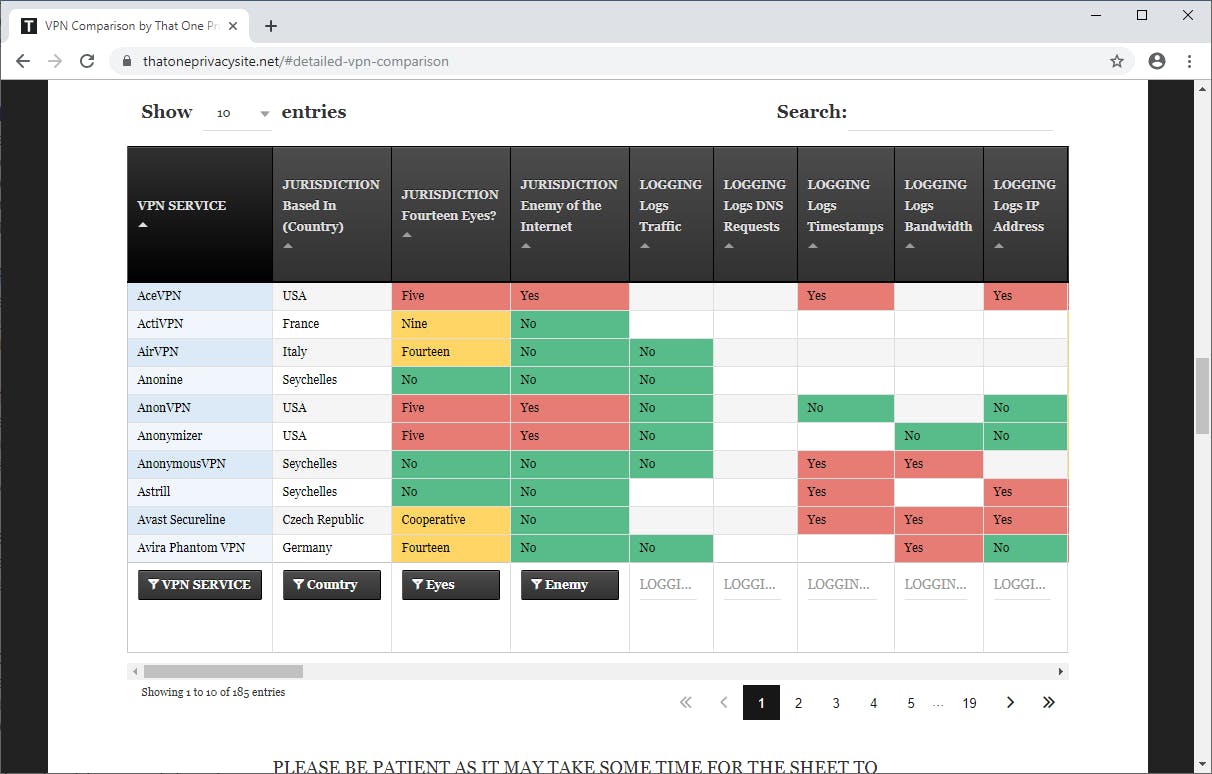Open the Country filter dropdown

pyautogui.click(x=332, y=585)
